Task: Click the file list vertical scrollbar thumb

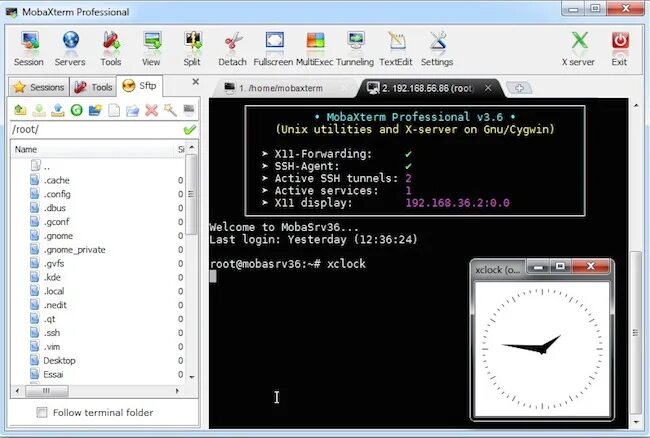Action: point(191,194)
